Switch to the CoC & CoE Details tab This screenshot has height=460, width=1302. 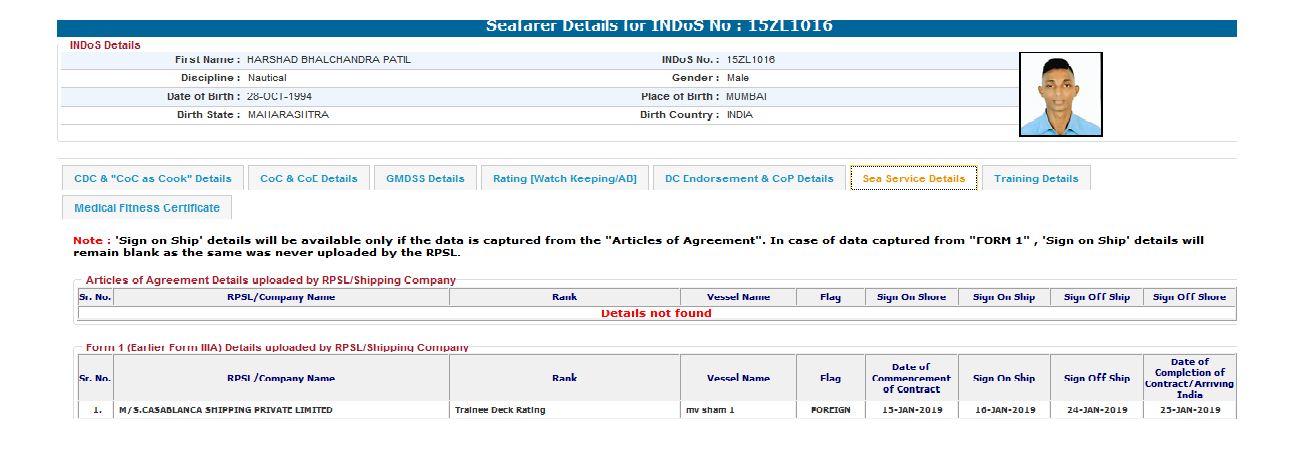coord(308,178)
